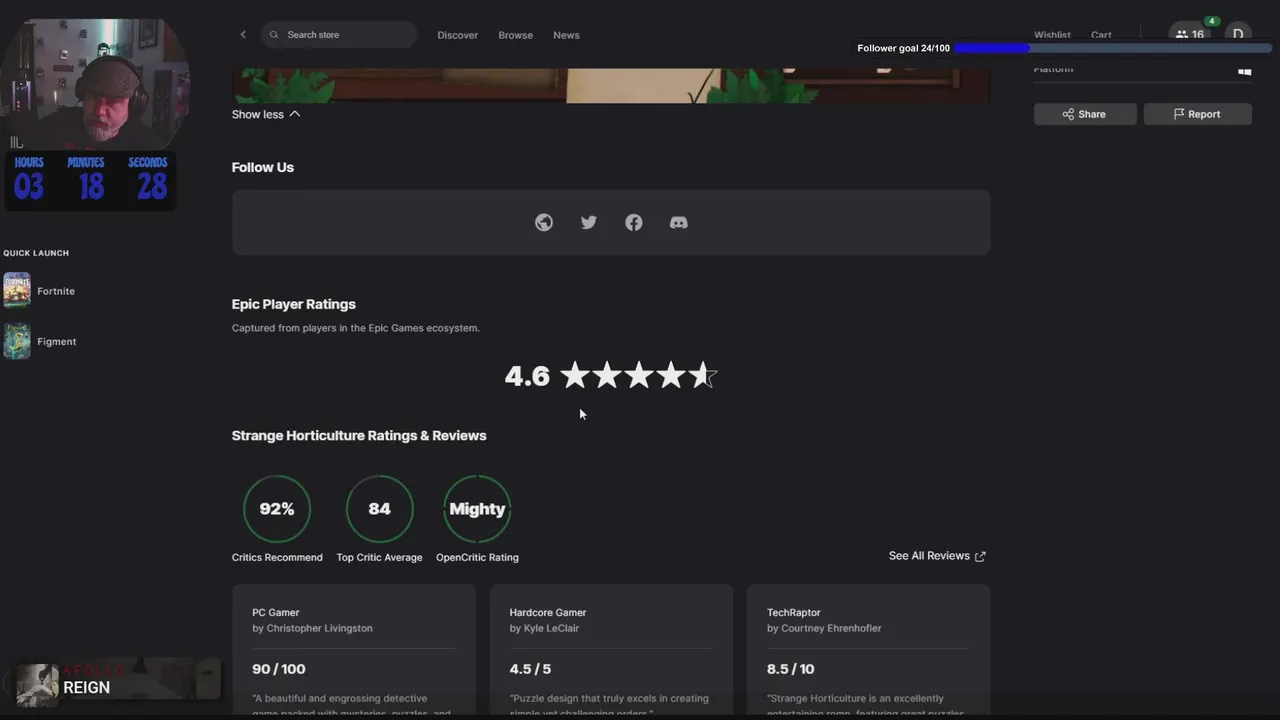1280x720 pixels.
Task: Click the 84 Top Critic Average circle
Action: pyautogui.click(x=379, y=509)
